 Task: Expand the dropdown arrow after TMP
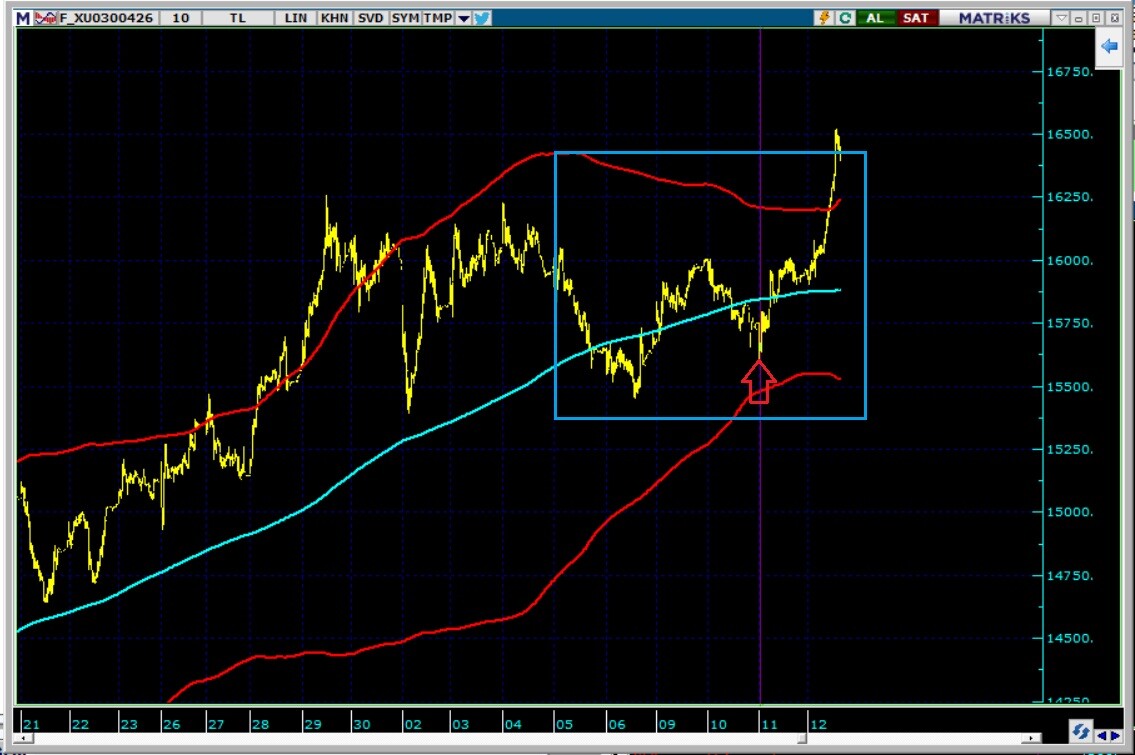coord(463,19)
